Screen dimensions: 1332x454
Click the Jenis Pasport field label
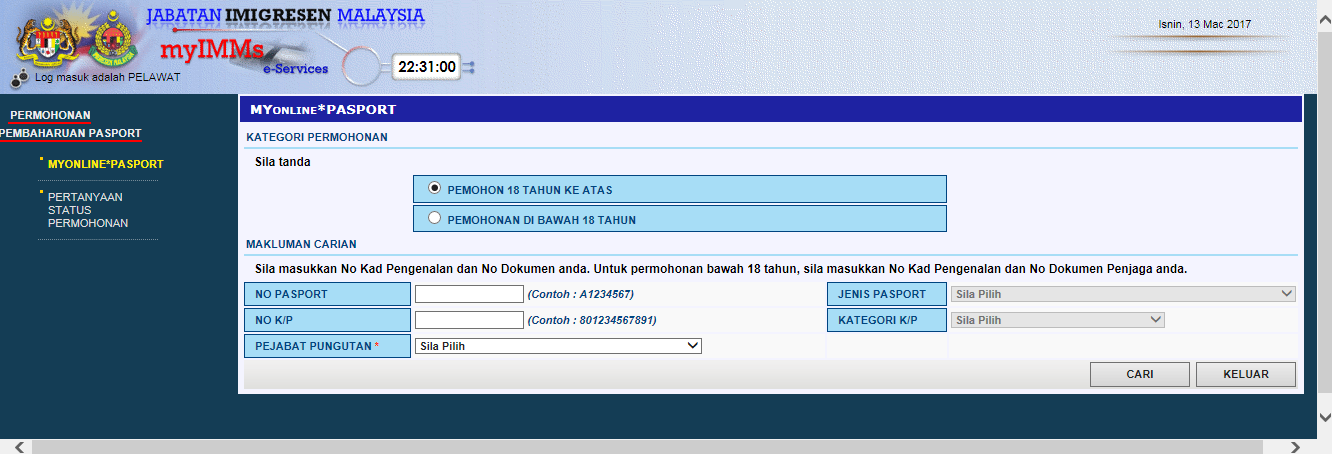click(887, 294)
